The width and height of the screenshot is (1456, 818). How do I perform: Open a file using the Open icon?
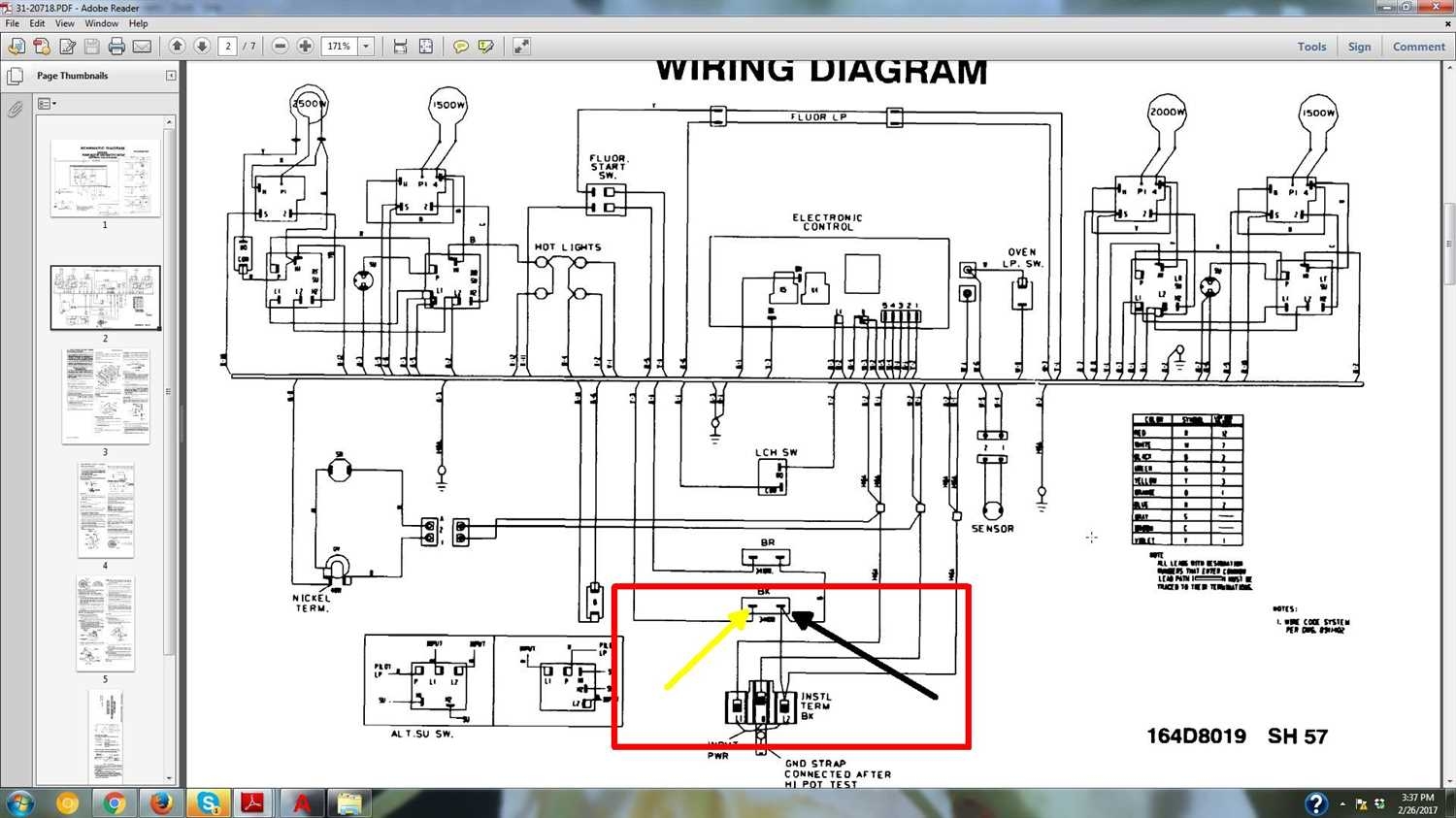click(17, 46)
